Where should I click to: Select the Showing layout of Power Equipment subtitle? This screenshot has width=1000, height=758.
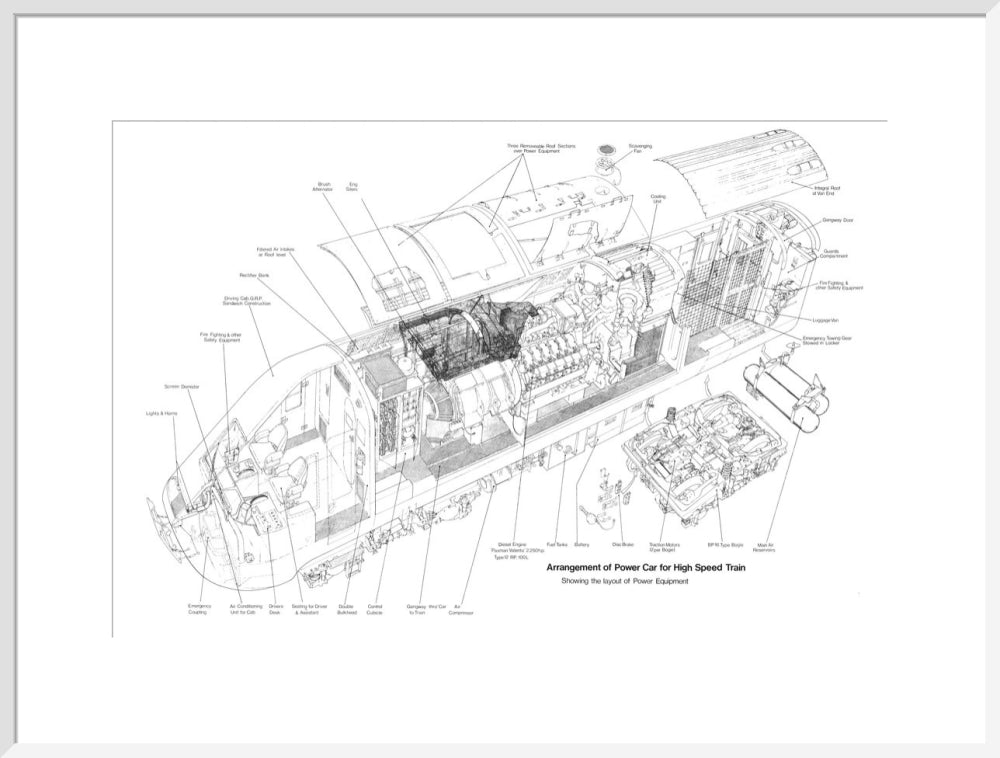point(624,579)
